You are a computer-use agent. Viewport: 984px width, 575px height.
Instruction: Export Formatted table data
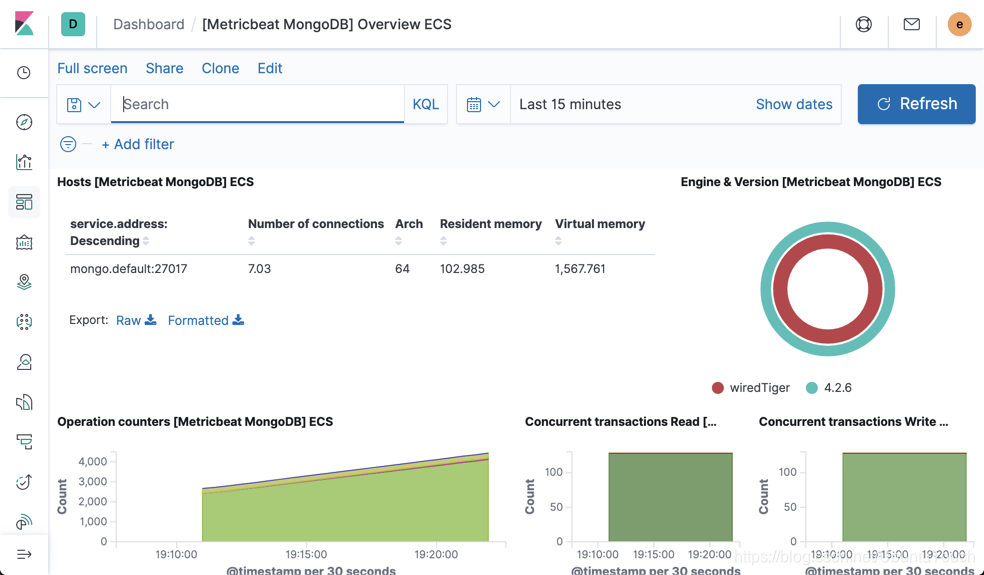205,320
